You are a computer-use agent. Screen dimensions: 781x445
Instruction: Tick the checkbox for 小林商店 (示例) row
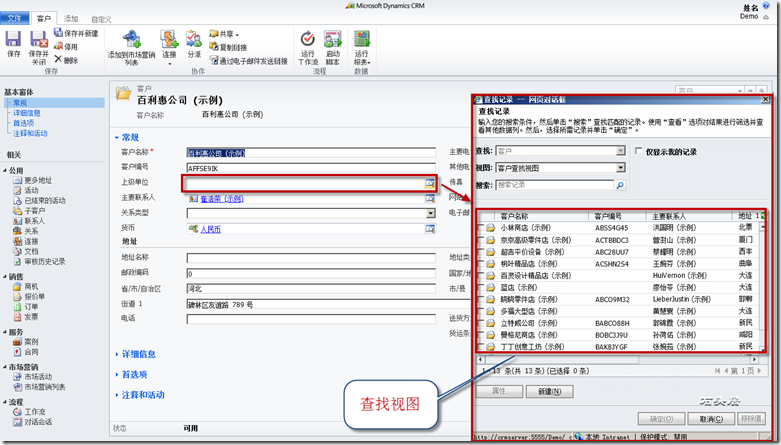(481, 228)
